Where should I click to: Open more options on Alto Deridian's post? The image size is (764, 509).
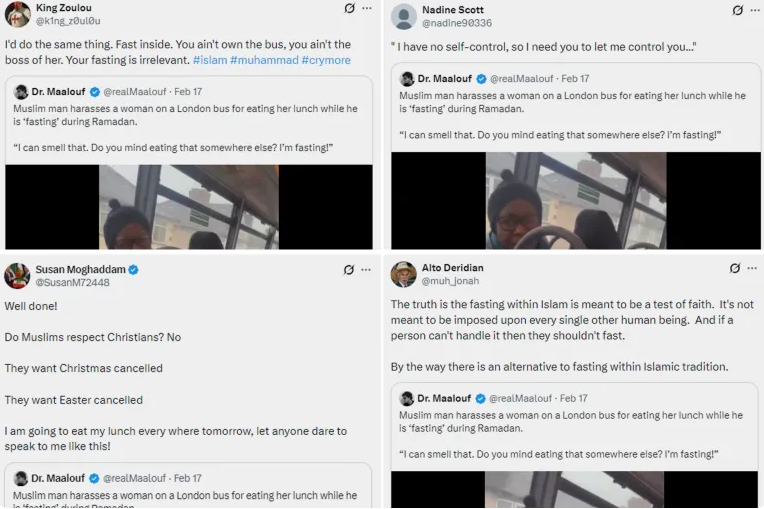coord(755,268)
